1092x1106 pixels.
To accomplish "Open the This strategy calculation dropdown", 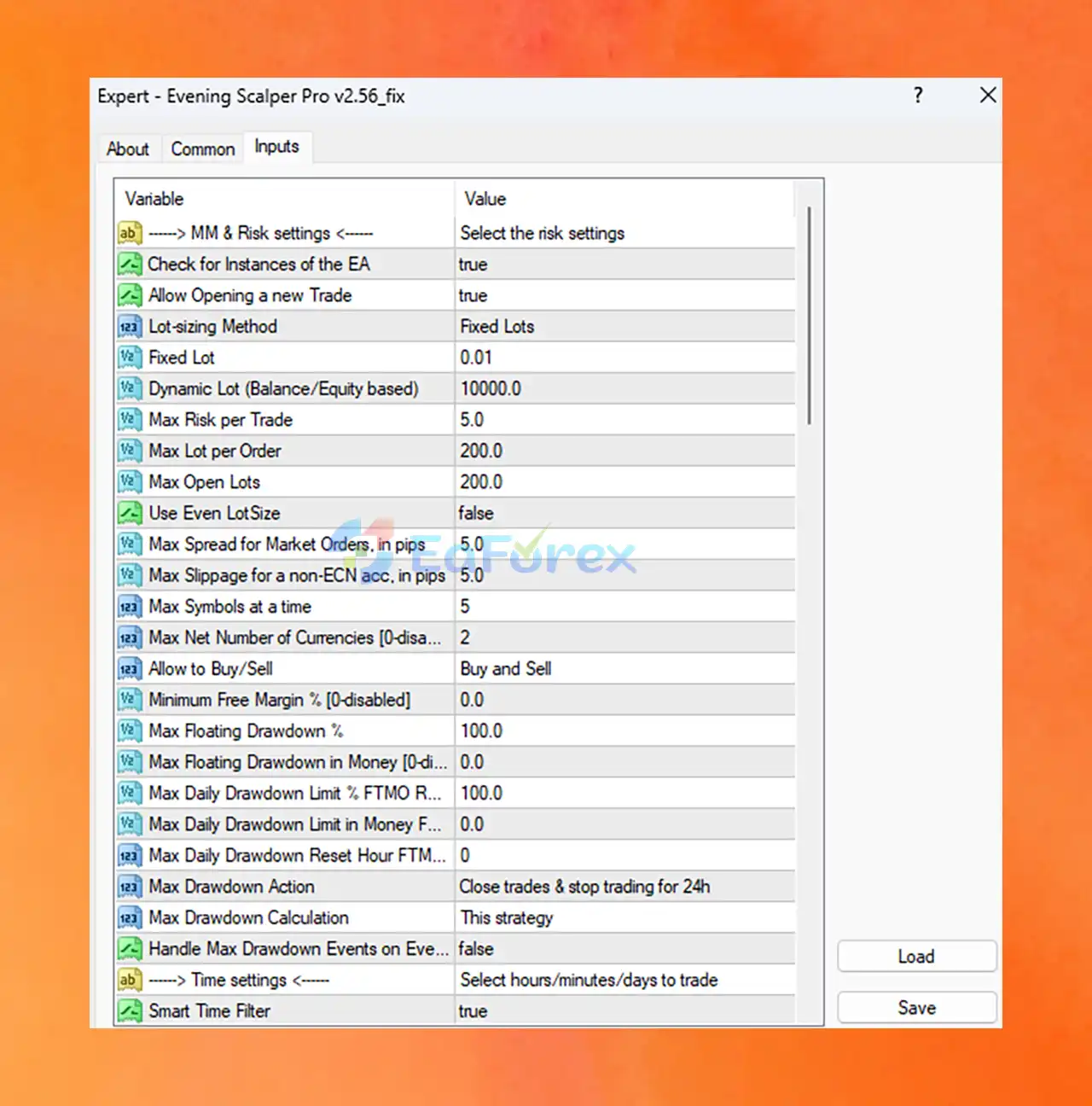I will [624, 918].
